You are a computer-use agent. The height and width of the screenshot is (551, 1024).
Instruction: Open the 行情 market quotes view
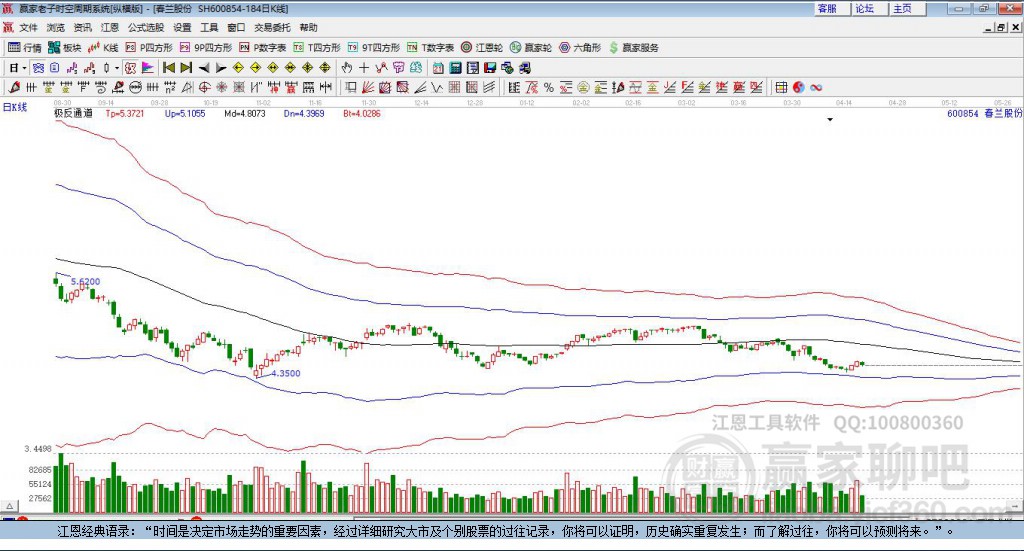[x=25, y=48]
